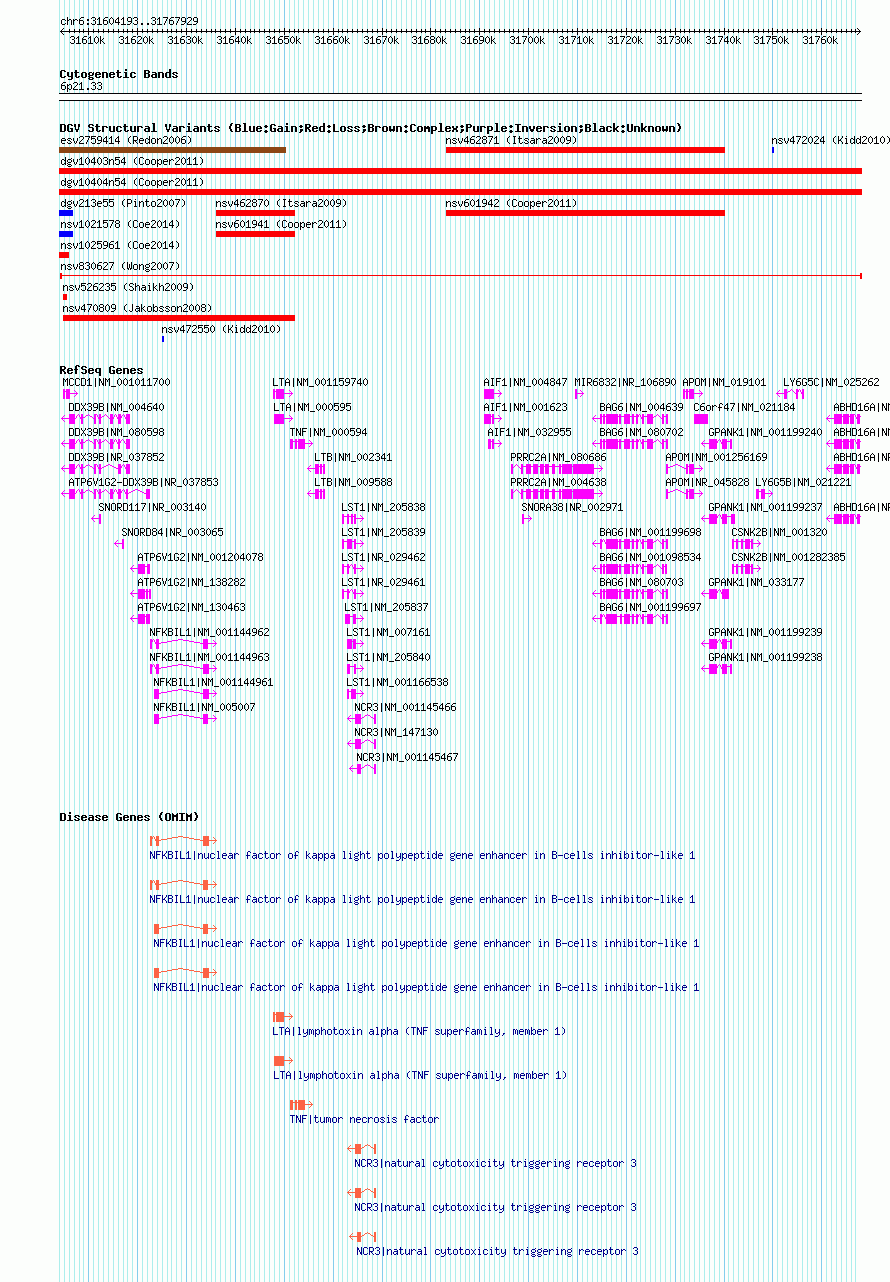The image size is (890, 1282).
Task: Click the LTB|NM_002341 label
Action: pyautogui.click(x=353, y=457)
